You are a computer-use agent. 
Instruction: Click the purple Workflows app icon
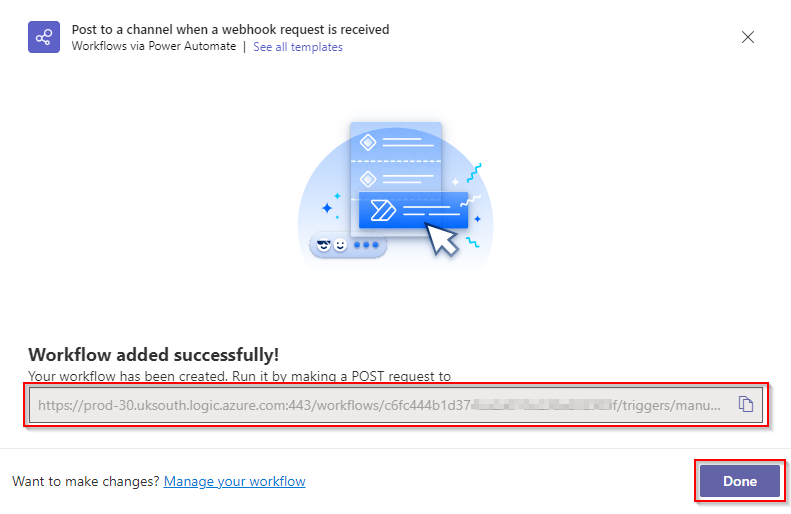click(44, 37)
